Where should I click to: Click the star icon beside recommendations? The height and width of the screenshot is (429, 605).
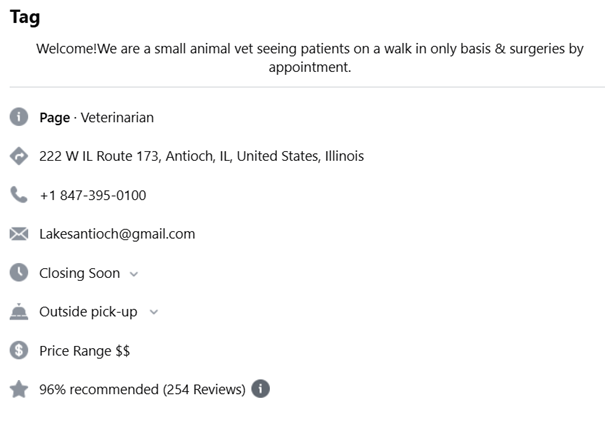point(19,389)
